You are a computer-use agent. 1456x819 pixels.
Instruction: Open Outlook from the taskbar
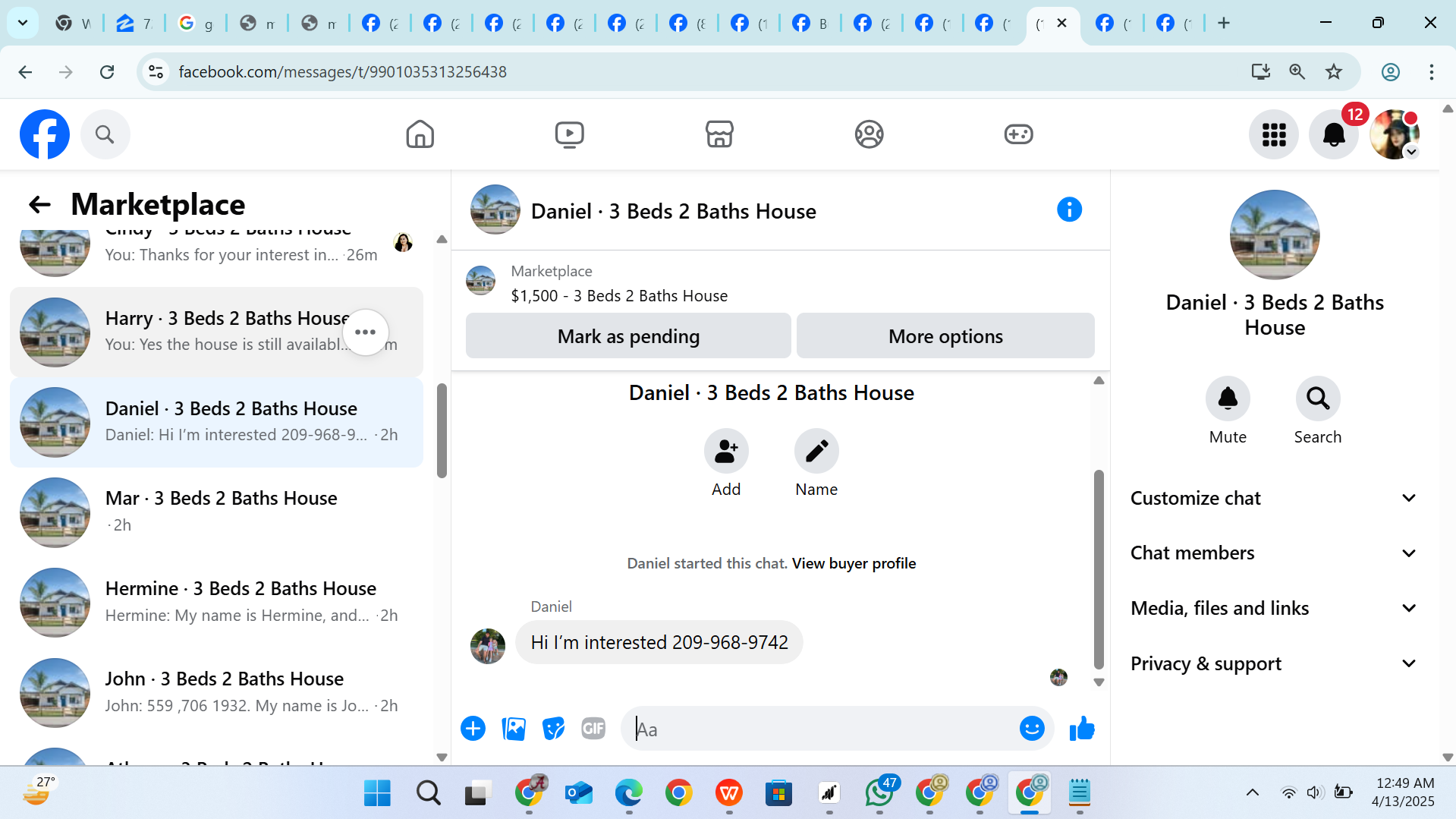click(579, 793)
